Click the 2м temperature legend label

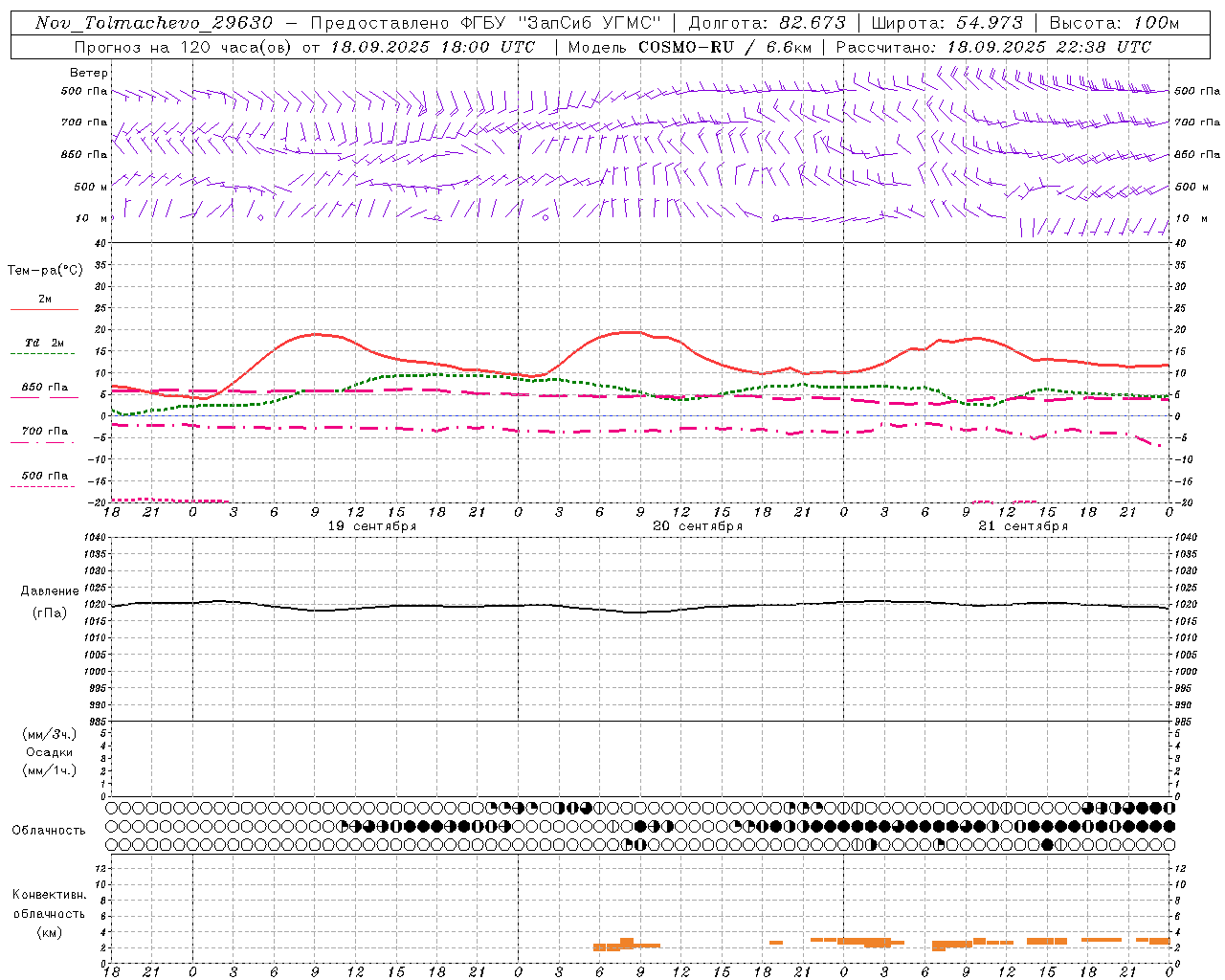[45, 300]
